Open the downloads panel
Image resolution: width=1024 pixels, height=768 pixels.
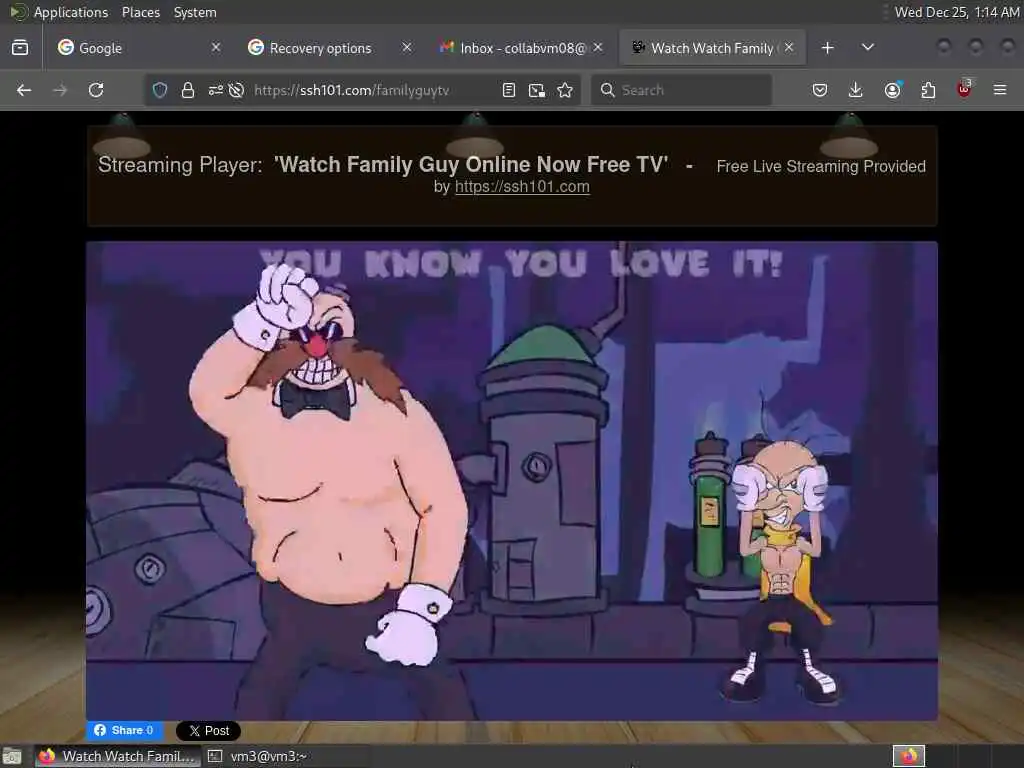856,90
